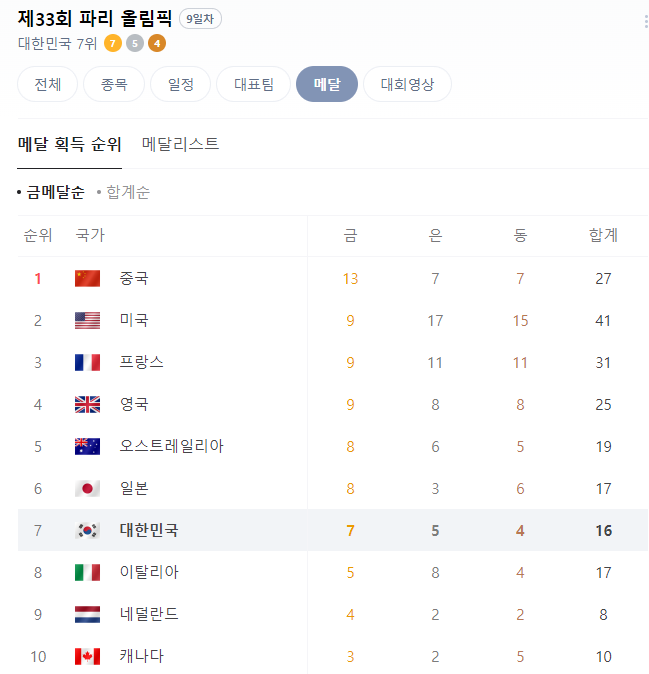The image size is (649, 674).
Task: Click the United States flag icon
Action: (x=87, y=321)
